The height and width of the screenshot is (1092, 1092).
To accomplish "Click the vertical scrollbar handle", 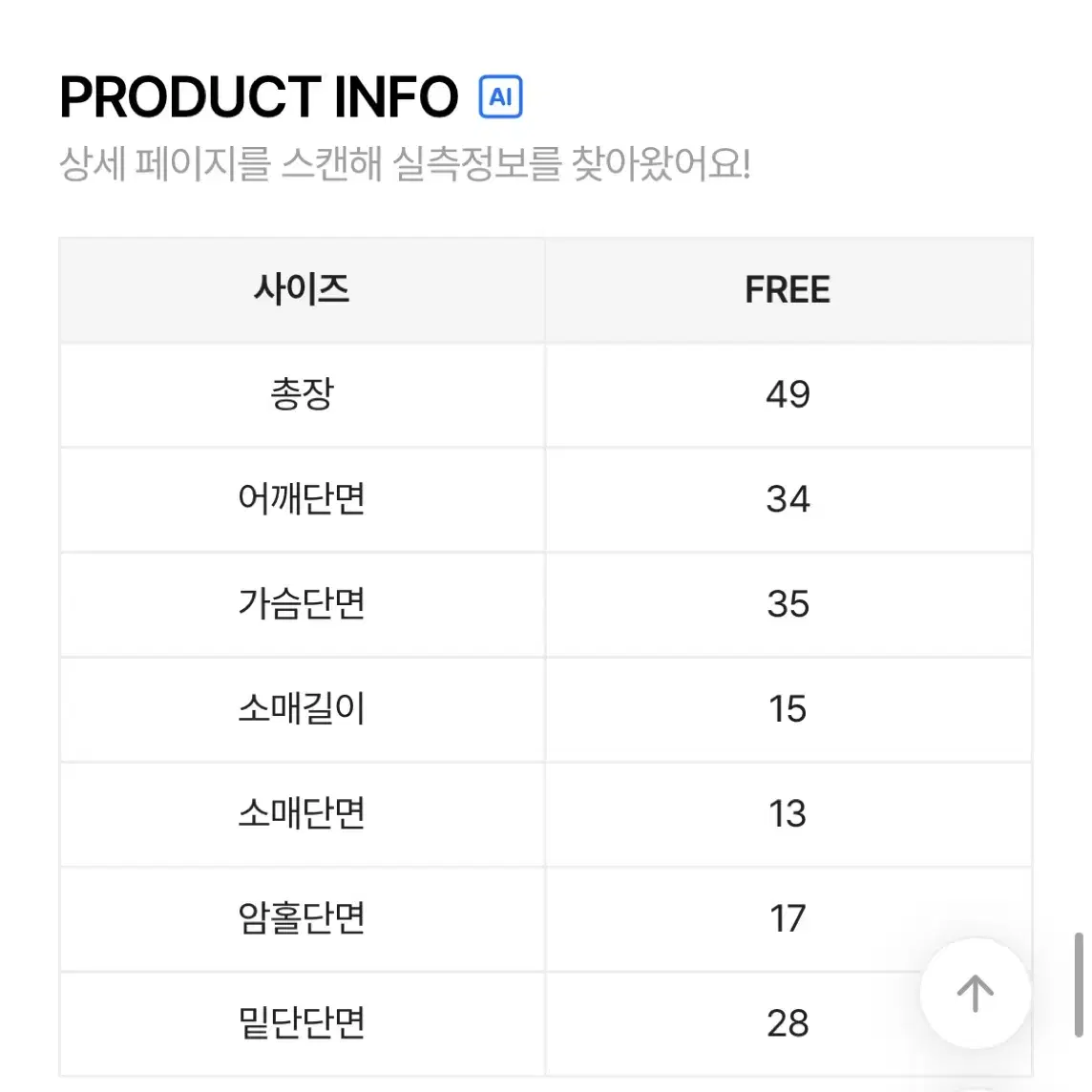I will pyautogui.click(x=1078, y=985).
